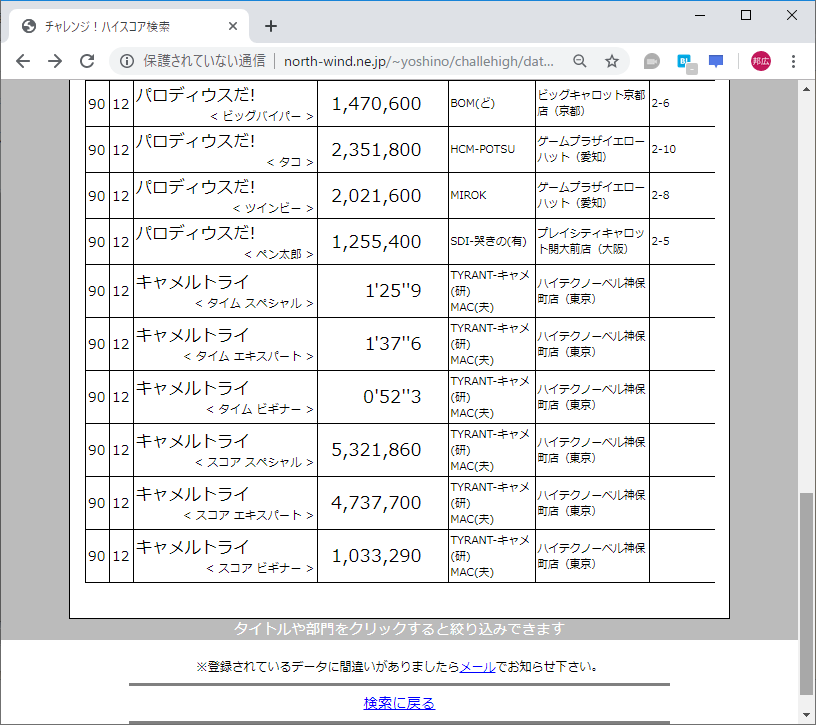Open a new browser tab
Viewport: 816px width, 725px height.
tap(271, 26)
